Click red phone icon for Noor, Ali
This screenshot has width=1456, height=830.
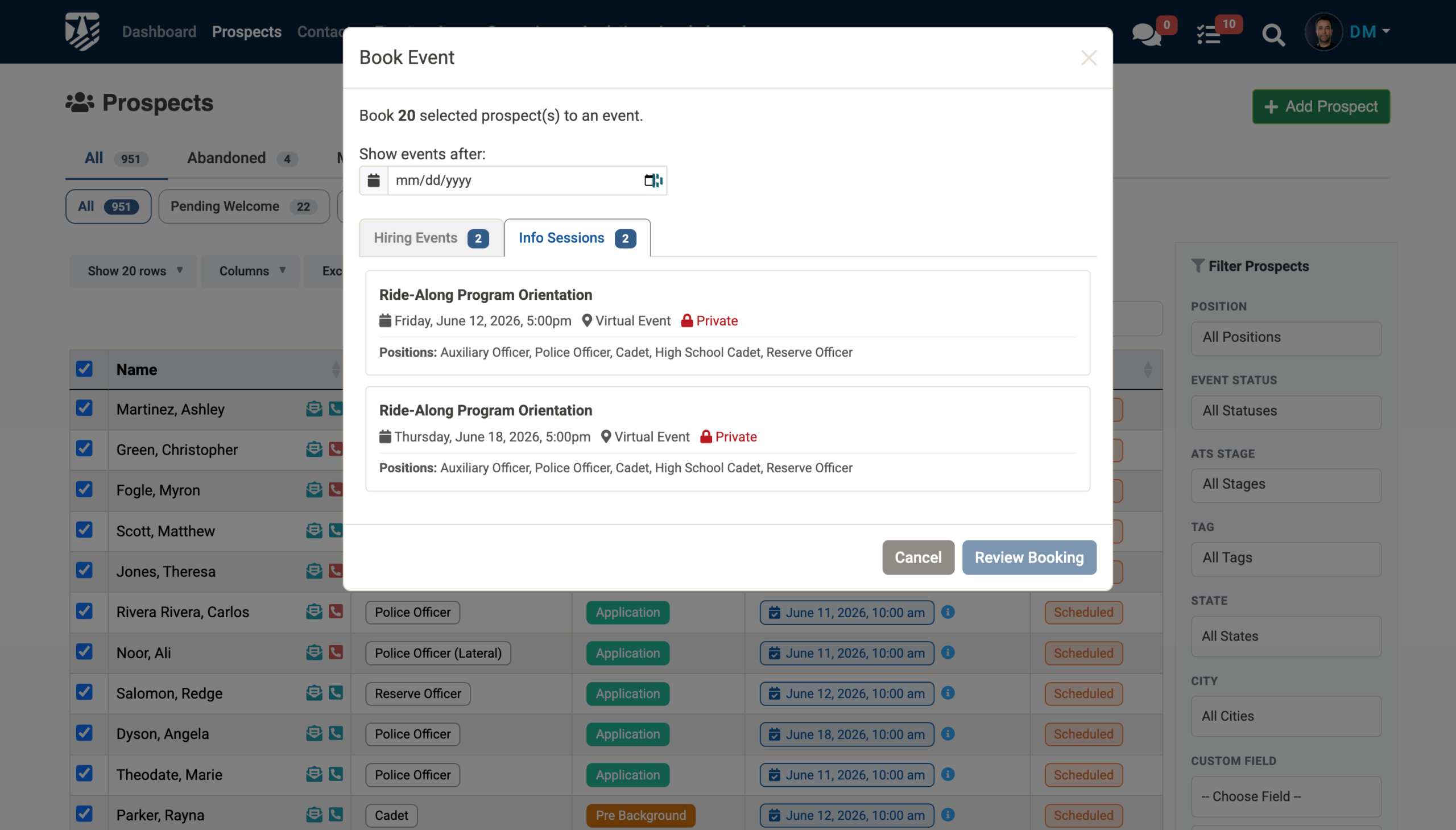[336, 652]
